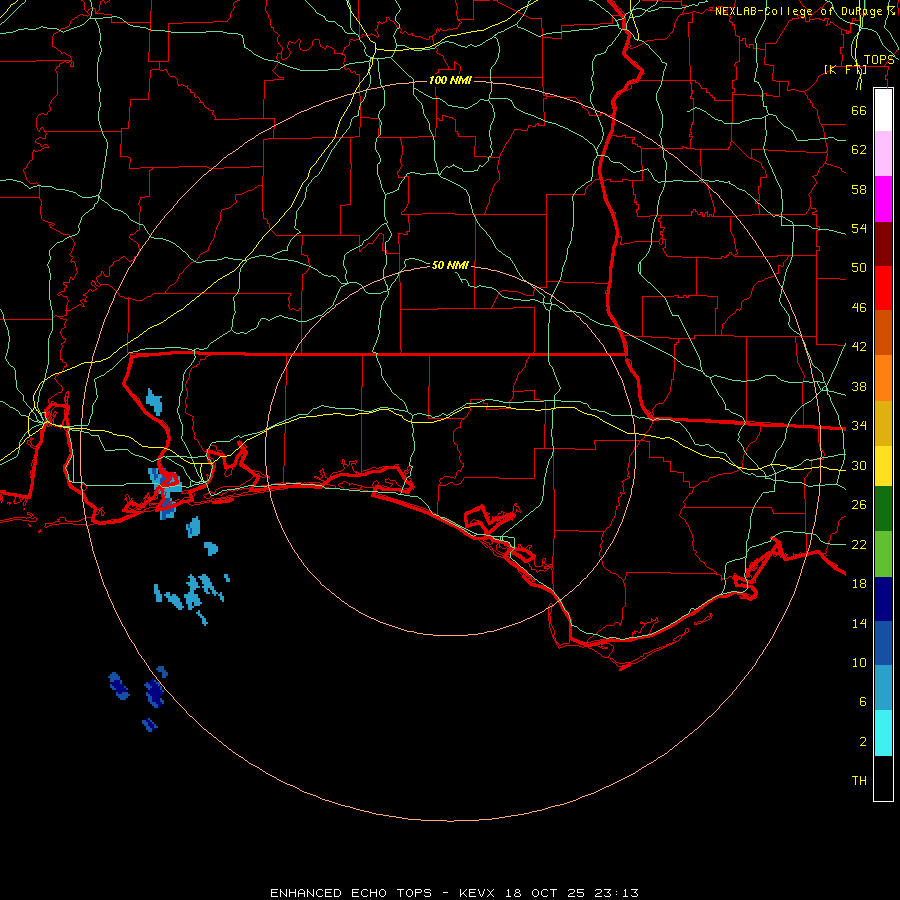Click the legend value "2"
This screenshot has width=900, height=900.
pyautogui.click(x=863, y=742)
